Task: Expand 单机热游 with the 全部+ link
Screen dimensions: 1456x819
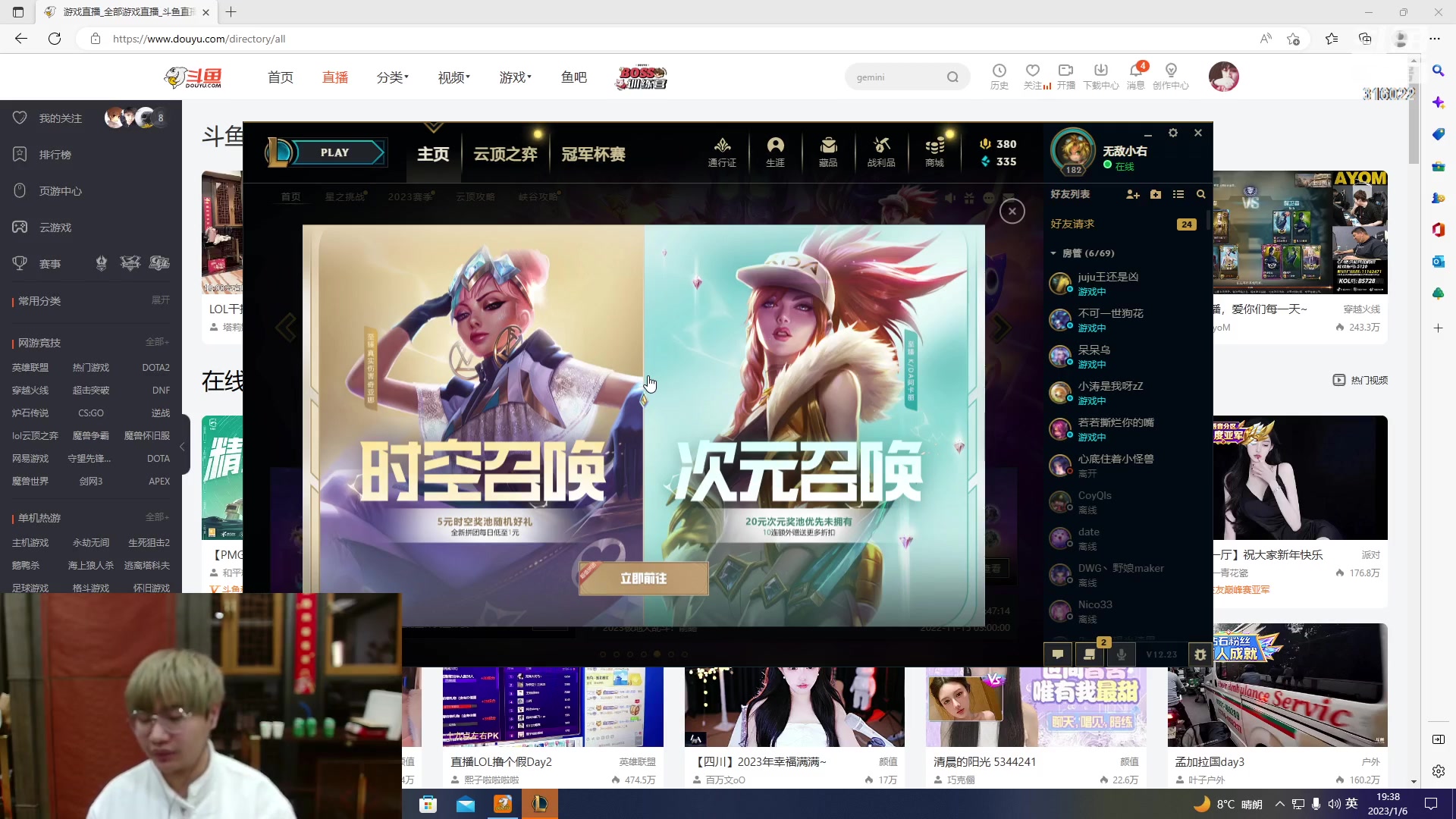Action: pos(157,517)
